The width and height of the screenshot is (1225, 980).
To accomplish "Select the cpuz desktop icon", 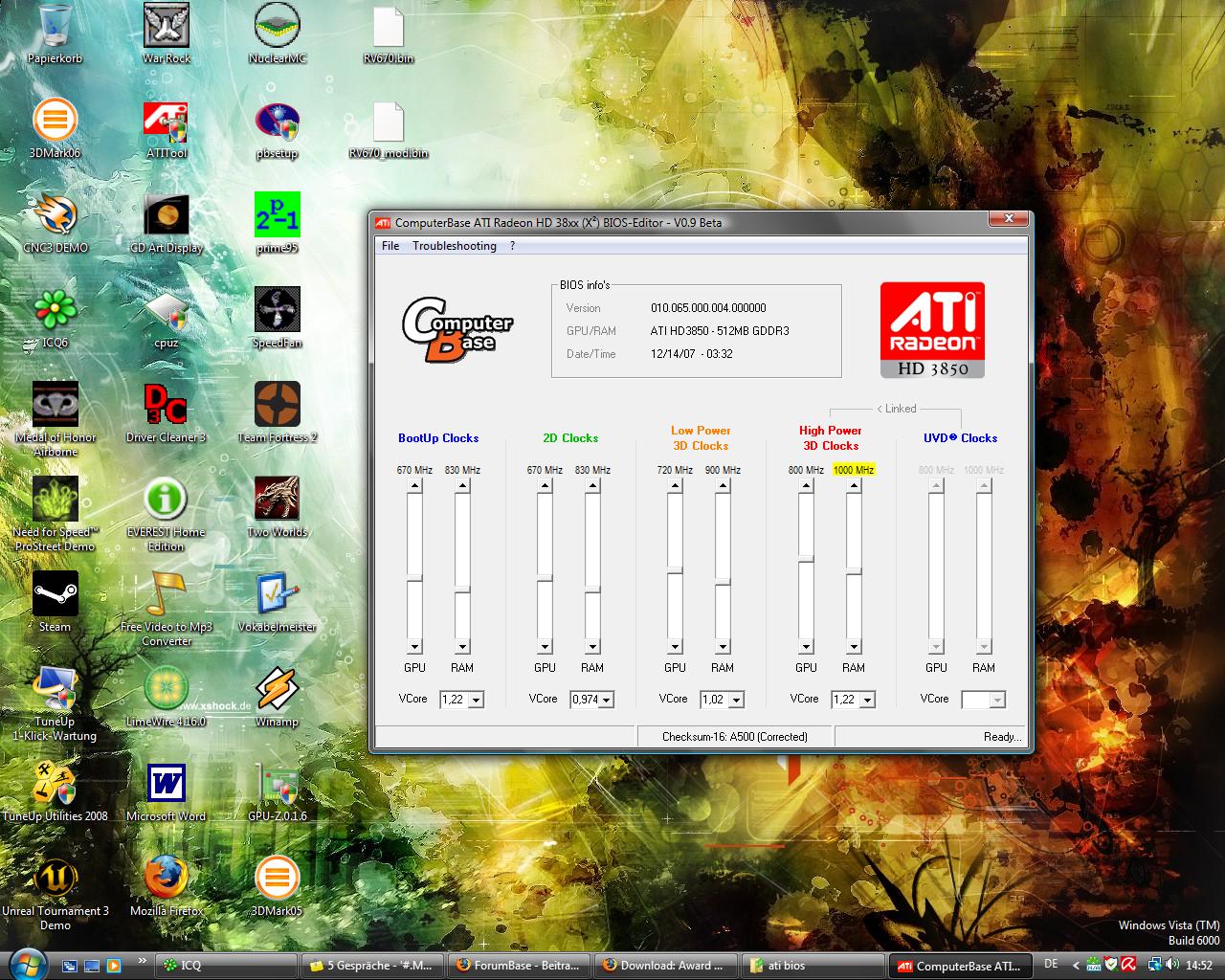I will [167, 319].
